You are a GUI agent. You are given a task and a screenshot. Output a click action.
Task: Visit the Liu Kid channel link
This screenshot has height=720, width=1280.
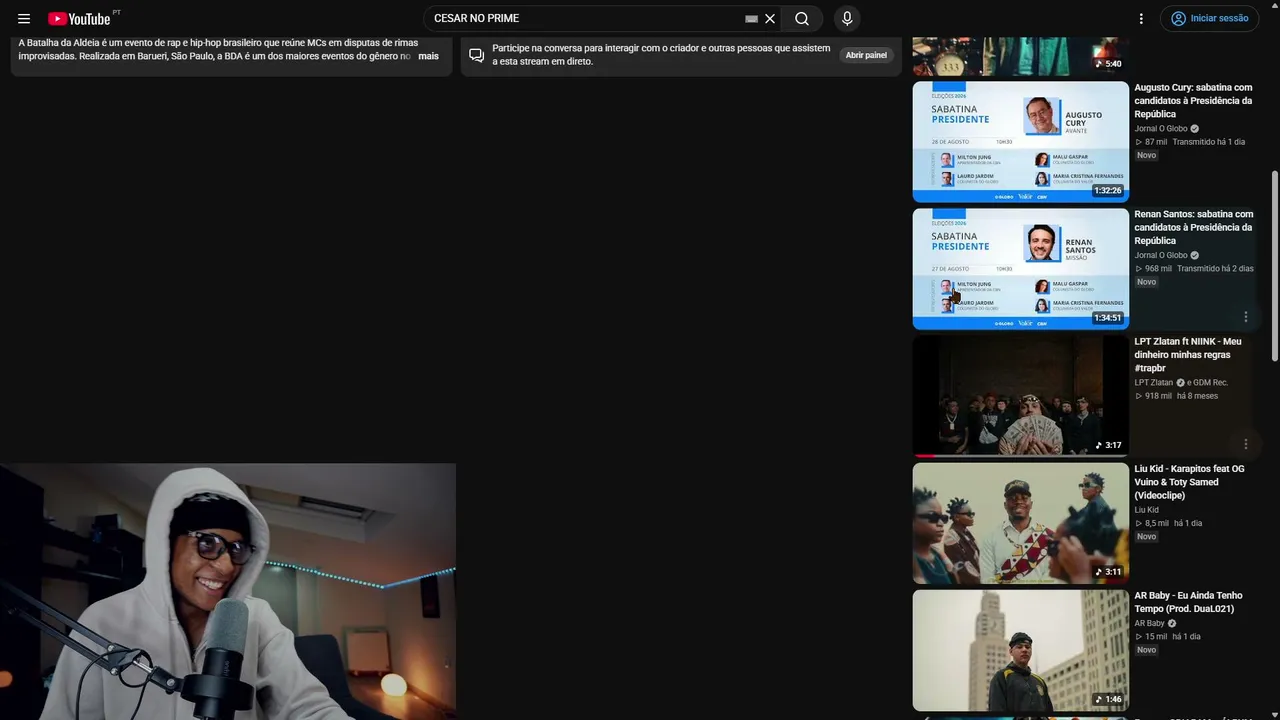[1146, 510]
